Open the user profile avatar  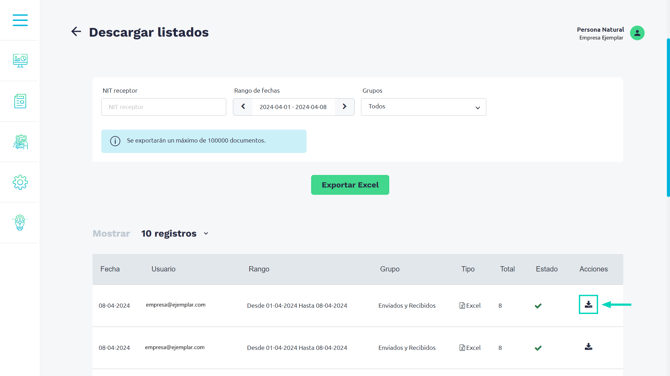click(637, 33)
